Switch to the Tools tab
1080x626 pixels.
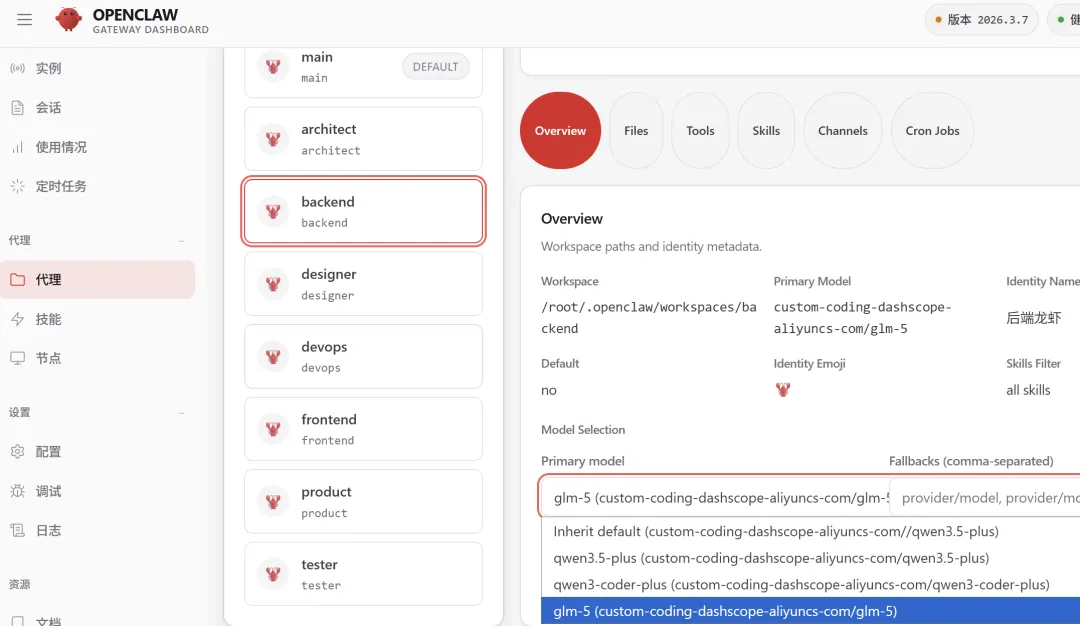point(700,130)
